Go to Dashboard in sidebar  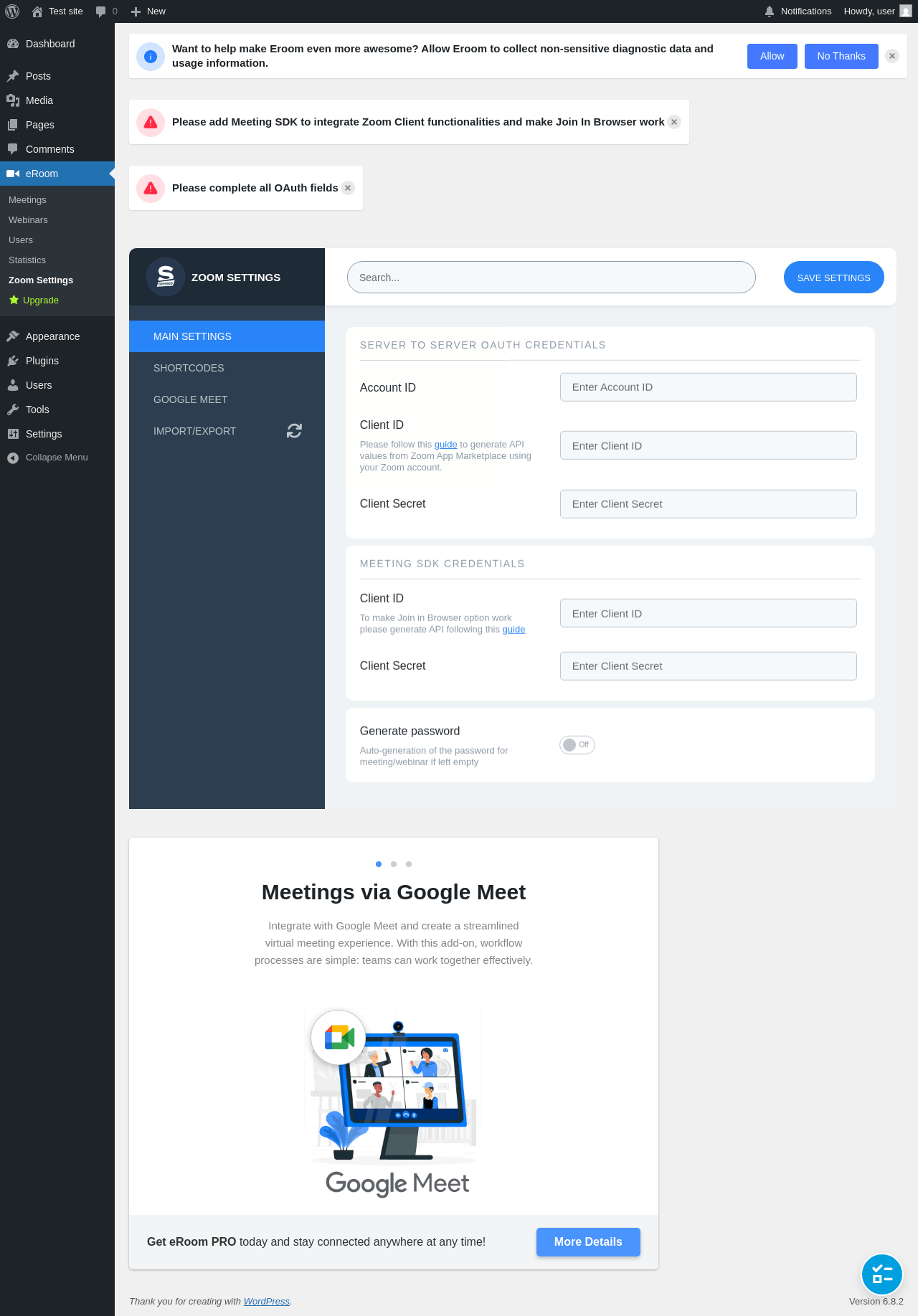57,44
